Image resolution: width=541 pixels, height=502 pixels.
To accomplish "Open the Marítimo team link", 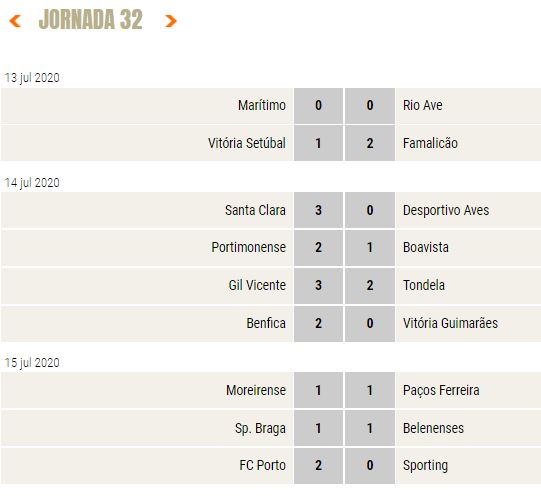I will coord(262,105).
